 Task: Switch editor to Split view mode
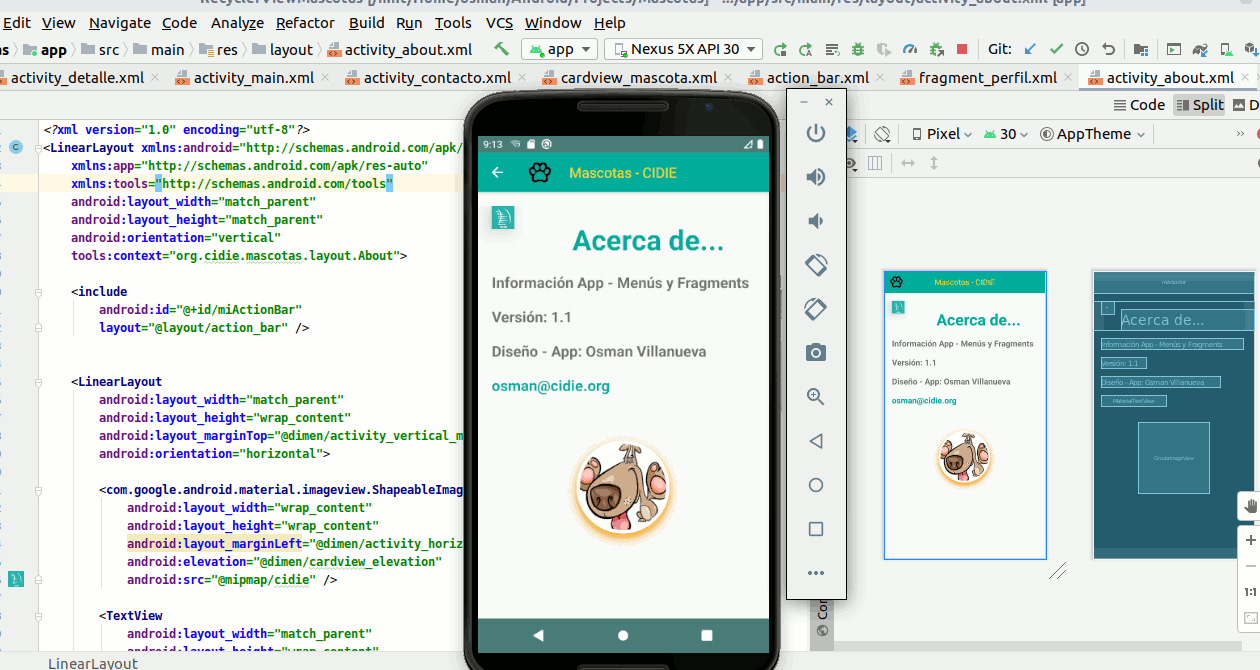pos(1199,105)
